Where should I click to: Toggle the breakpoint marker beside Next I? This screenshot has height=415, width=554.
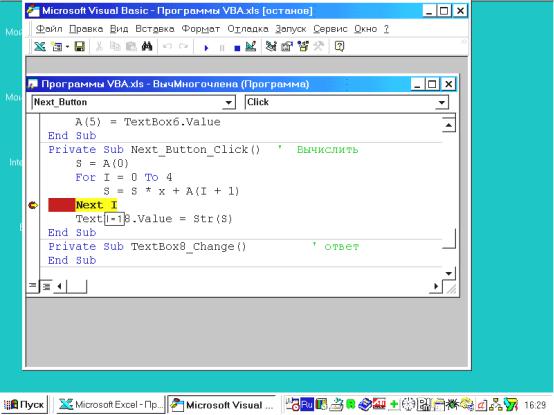click(x=33, y=205)
